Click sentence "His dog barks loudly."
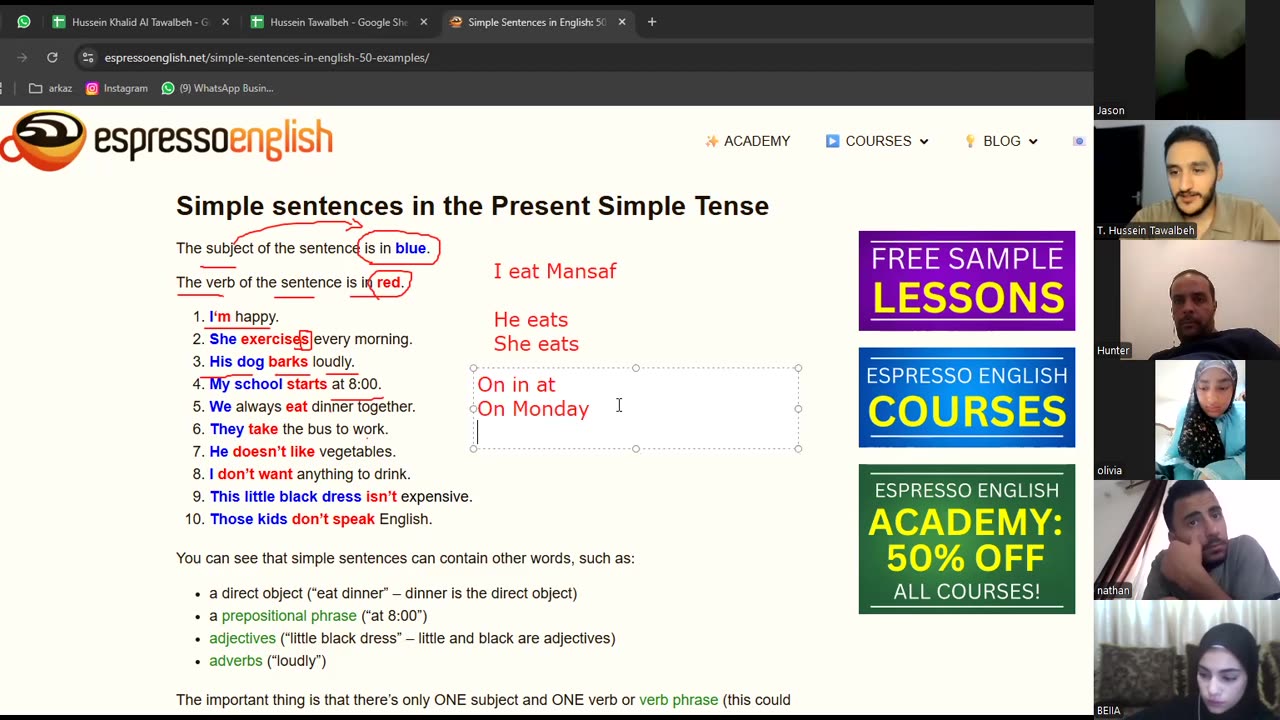The image size is (1280, 720). pos(282,362)
